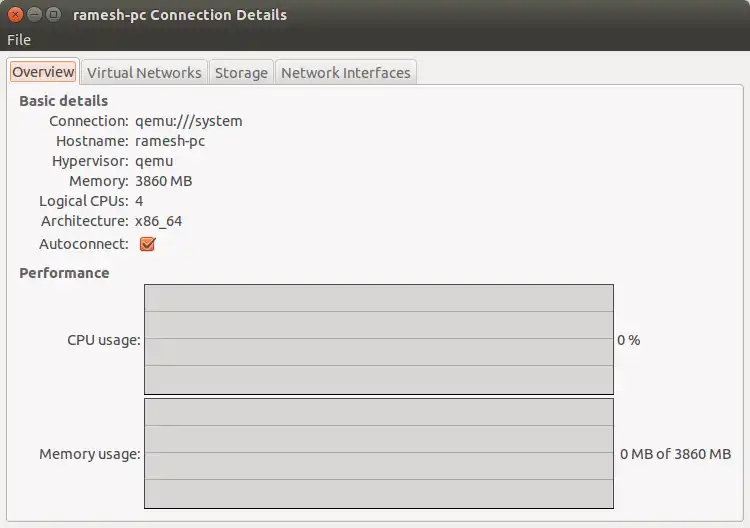Click the 0 MB of 3860 MB readout
Image resolution: width=750 pixels, height=528 pixels.
pos(675,454)
